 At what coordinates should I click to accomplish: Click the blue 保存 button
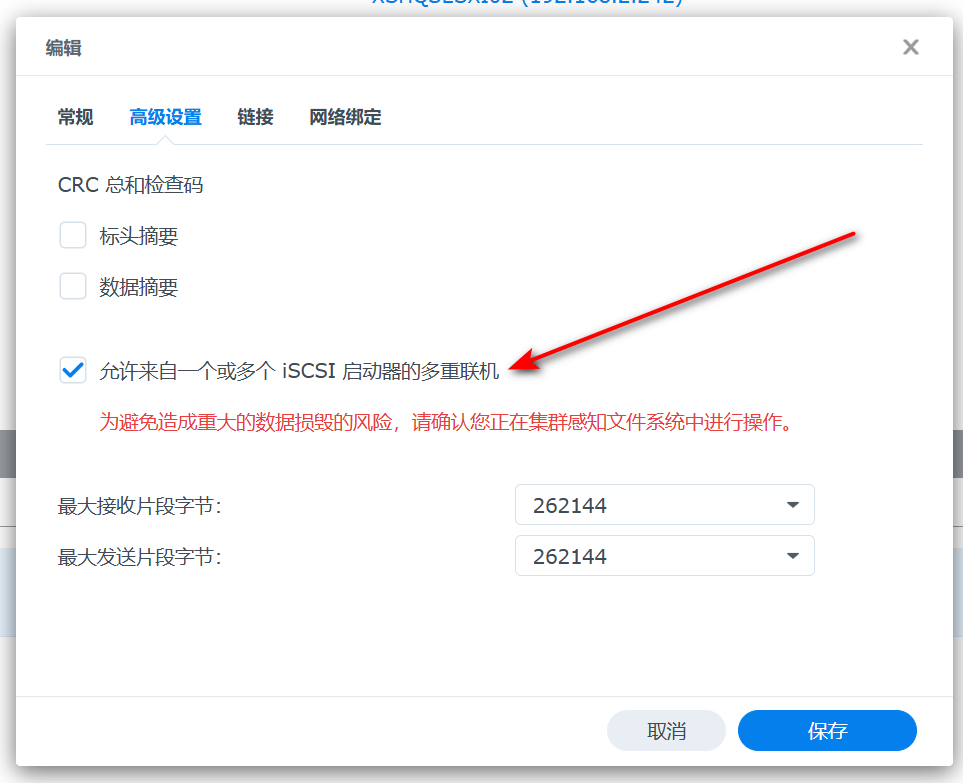point(827,731)
